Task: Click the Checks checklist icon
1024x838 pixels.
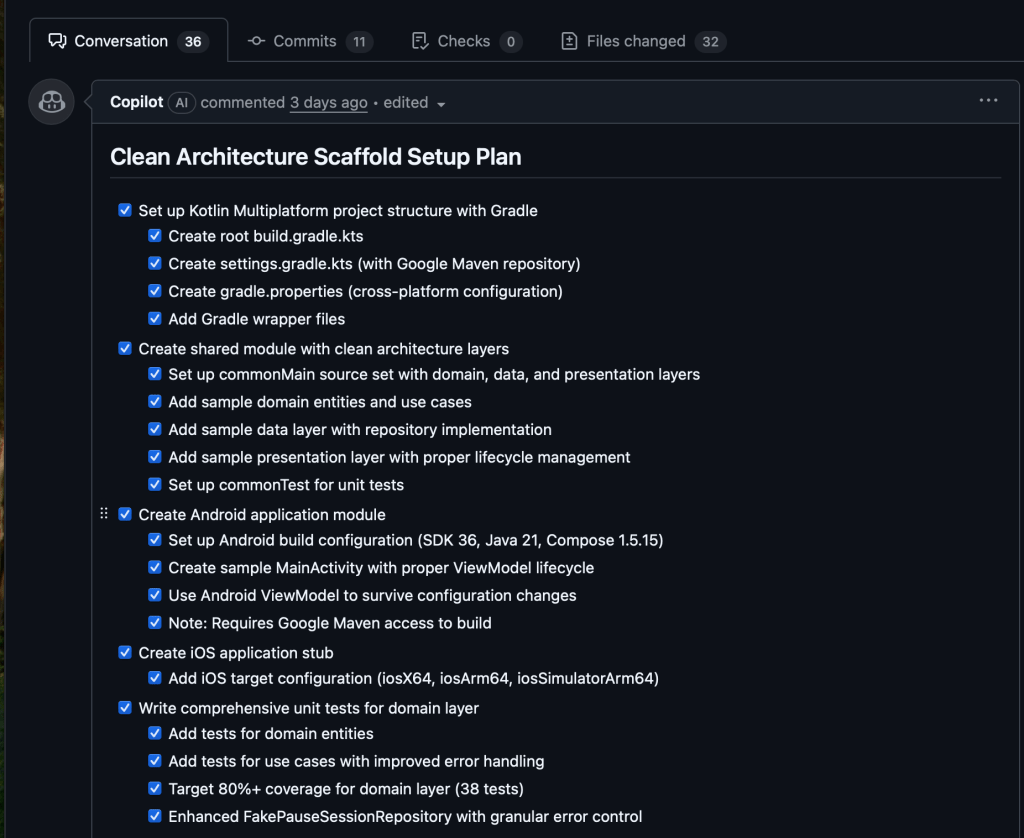Action: 420,41
